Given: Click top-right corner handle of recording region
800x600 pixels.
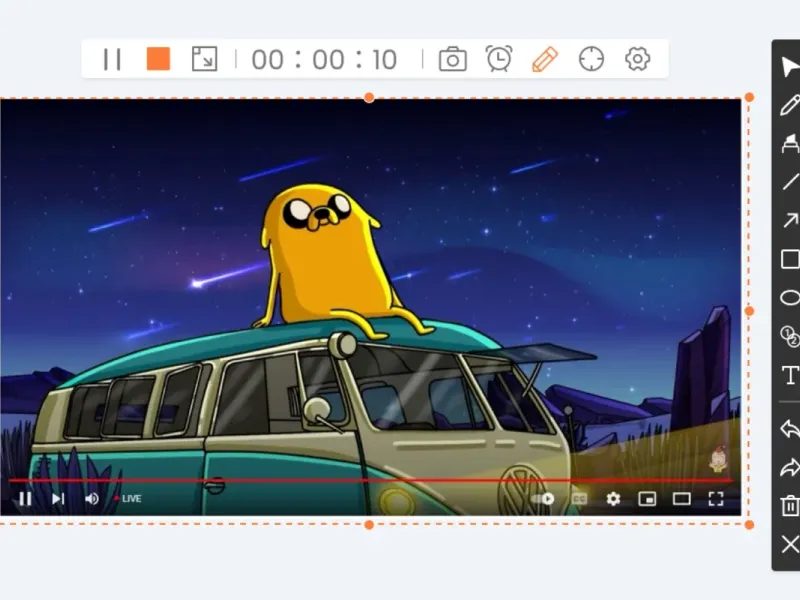Looking at the screenshot, I should coord(749,97).
